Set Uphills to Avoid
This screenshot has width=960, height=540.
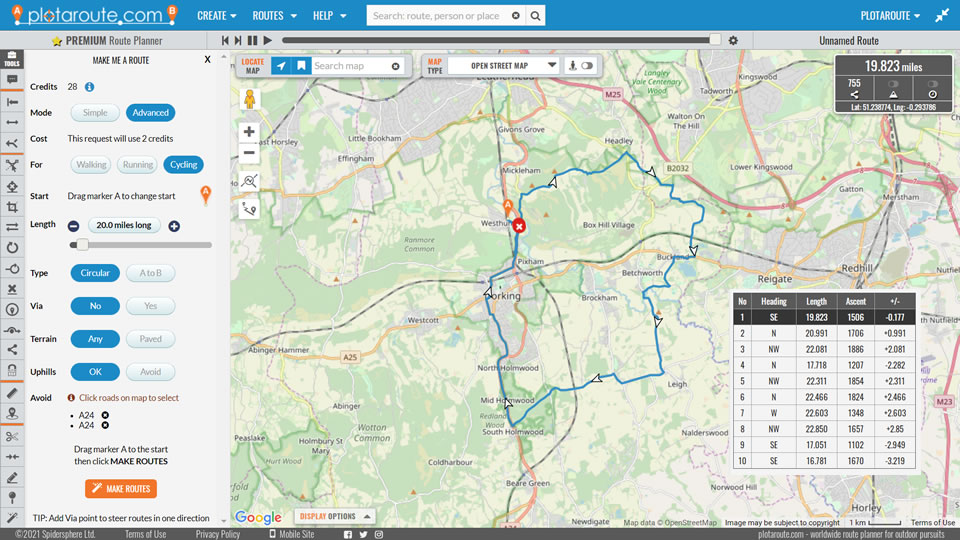(x=151, y=372)
